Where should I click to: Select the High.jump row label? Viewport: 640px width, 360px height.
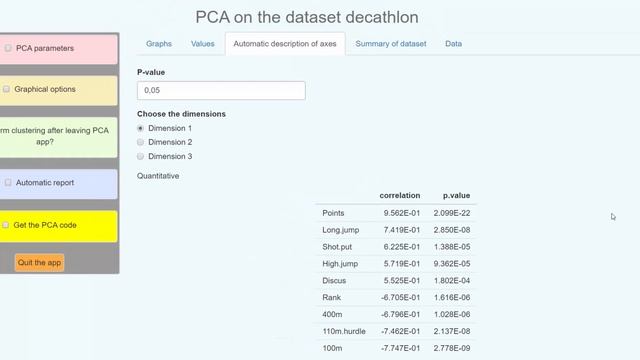340,264
